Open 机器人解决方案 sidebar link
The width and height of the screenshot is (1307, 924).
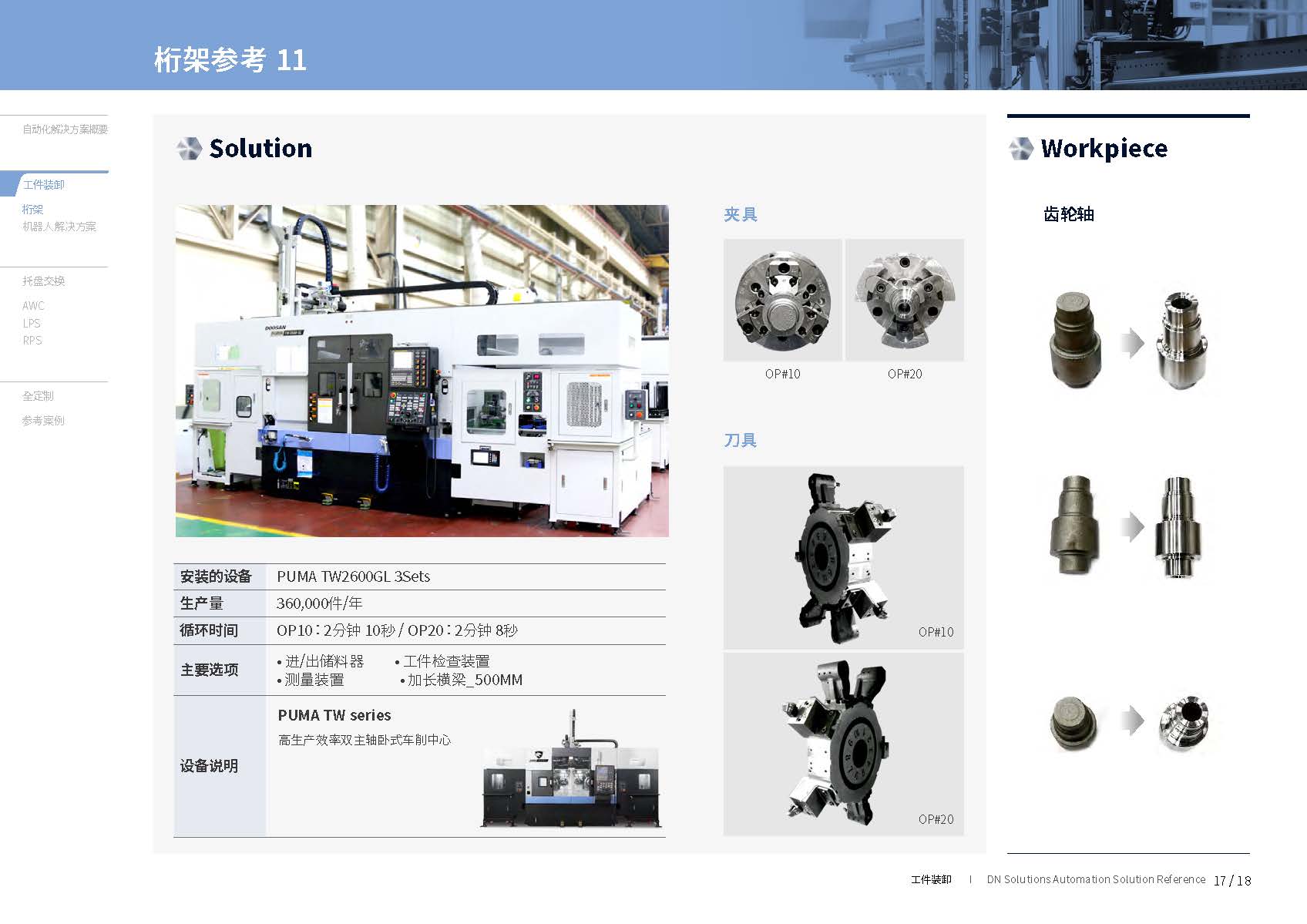59,227
